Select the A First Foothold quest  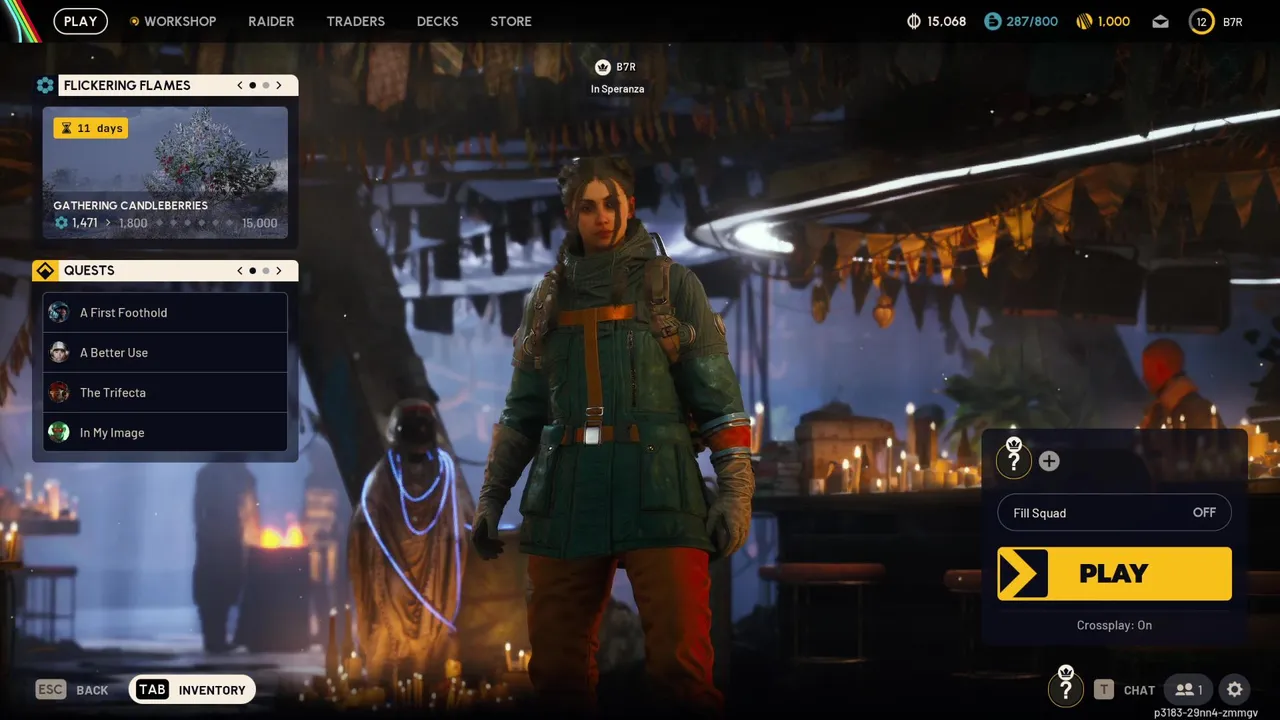point(165,312)
